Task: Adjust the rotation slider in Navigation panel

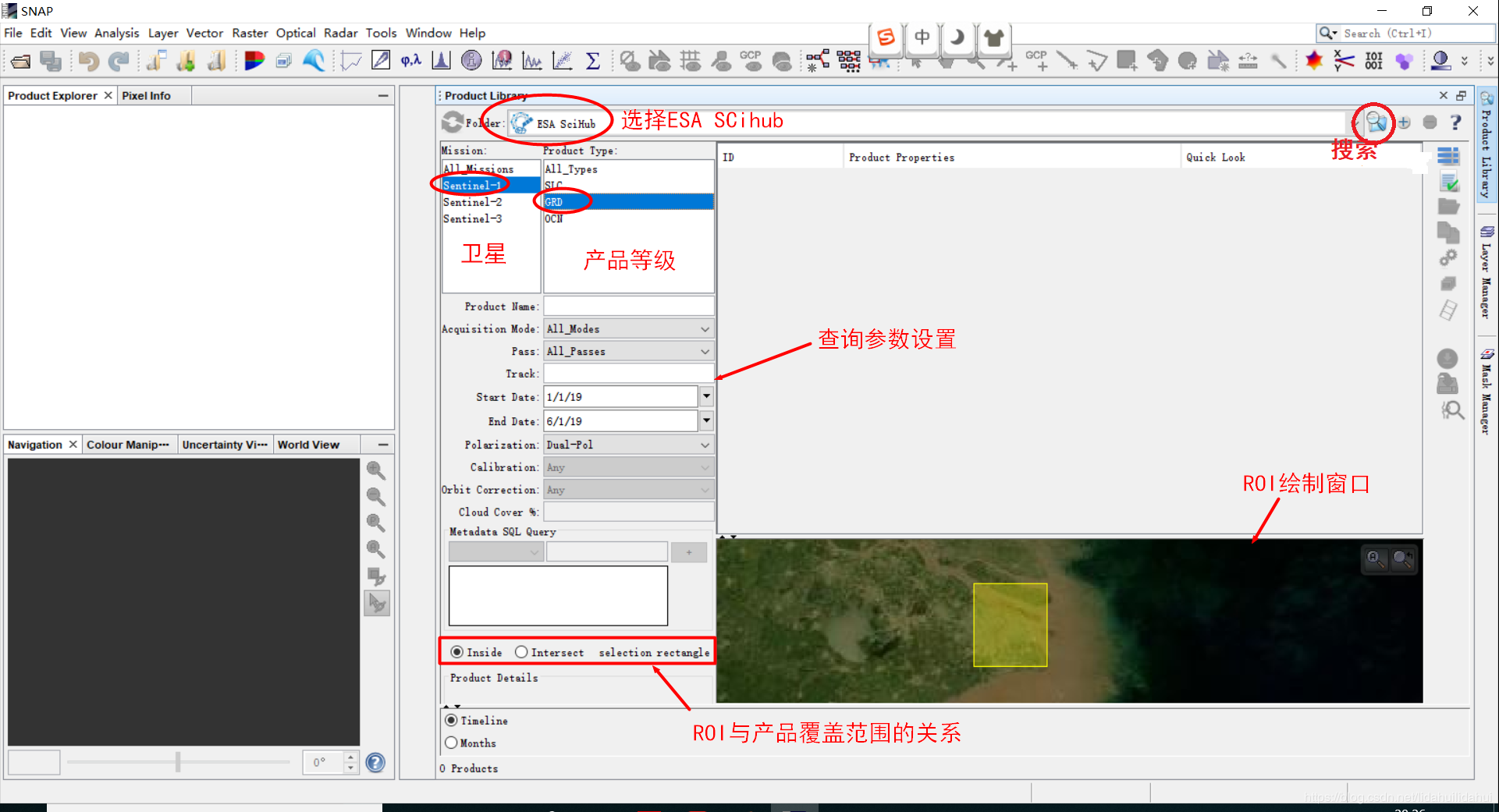Action: [x=178, y=762]
